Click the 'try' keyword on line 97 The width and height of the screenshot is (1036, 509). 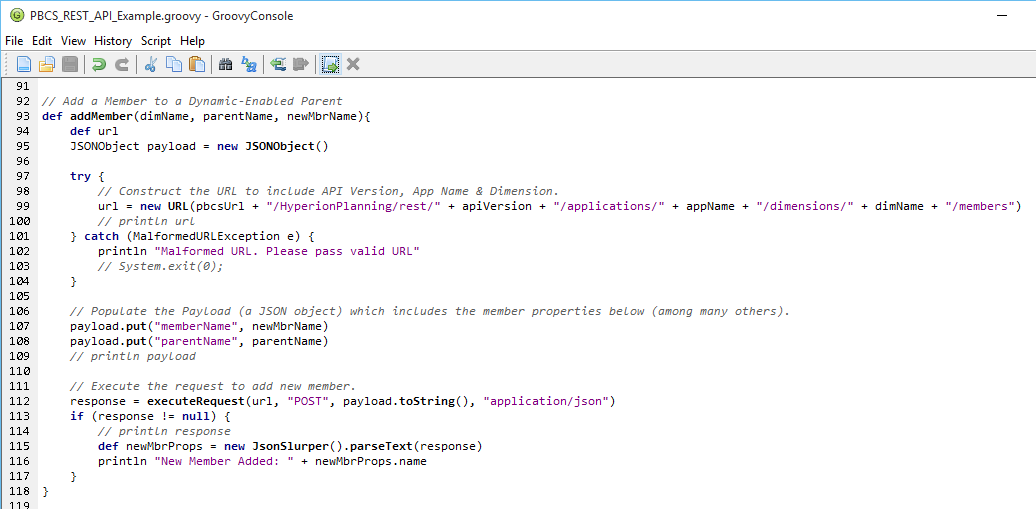pyautogui.click(x=81, y=176)
